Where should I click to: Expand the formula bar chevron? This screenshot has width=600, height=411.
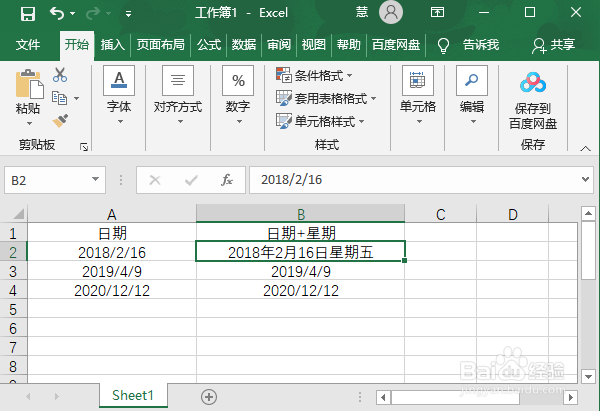[x=585, y=179]
